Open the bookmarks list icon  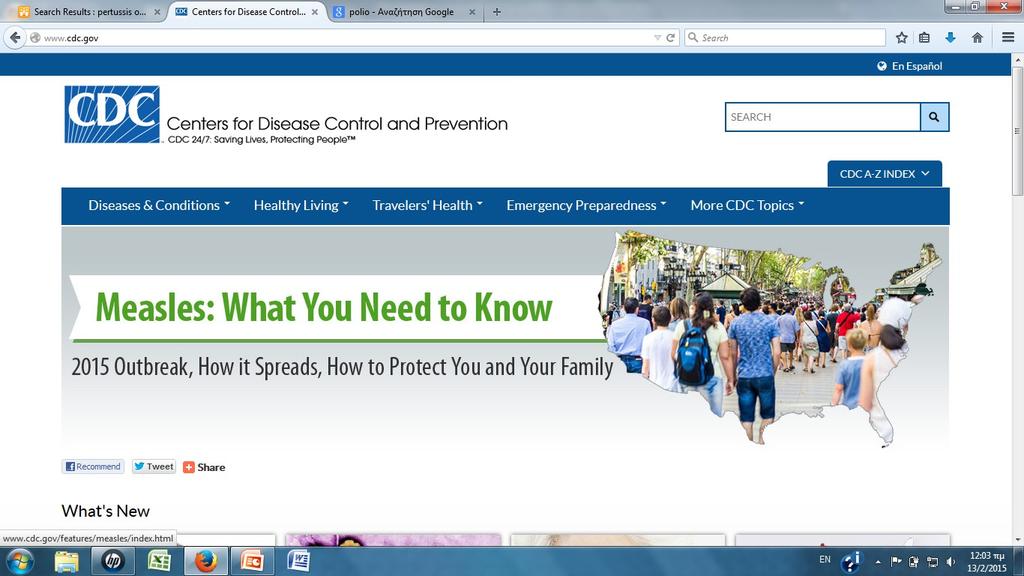pyautogui.click(x=924, y=38)
